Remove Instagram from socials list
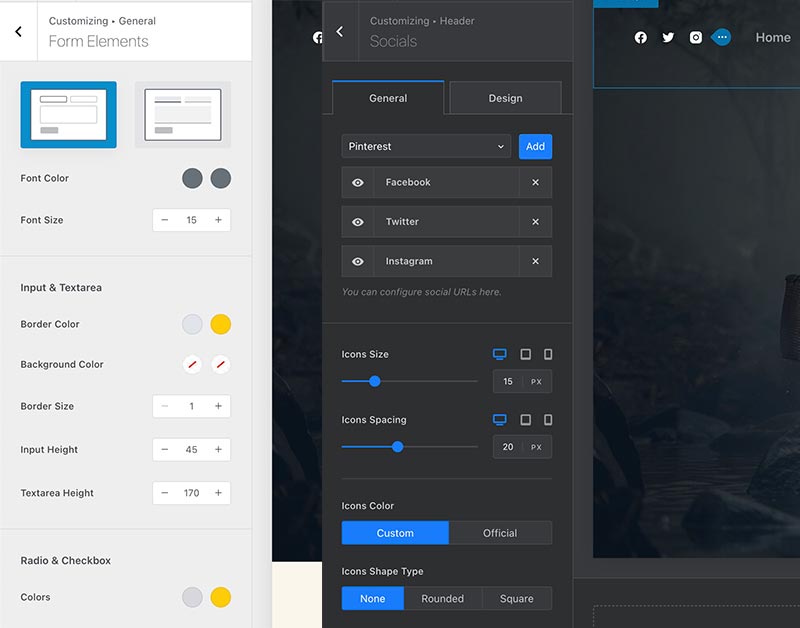 (x=535, y=261)
